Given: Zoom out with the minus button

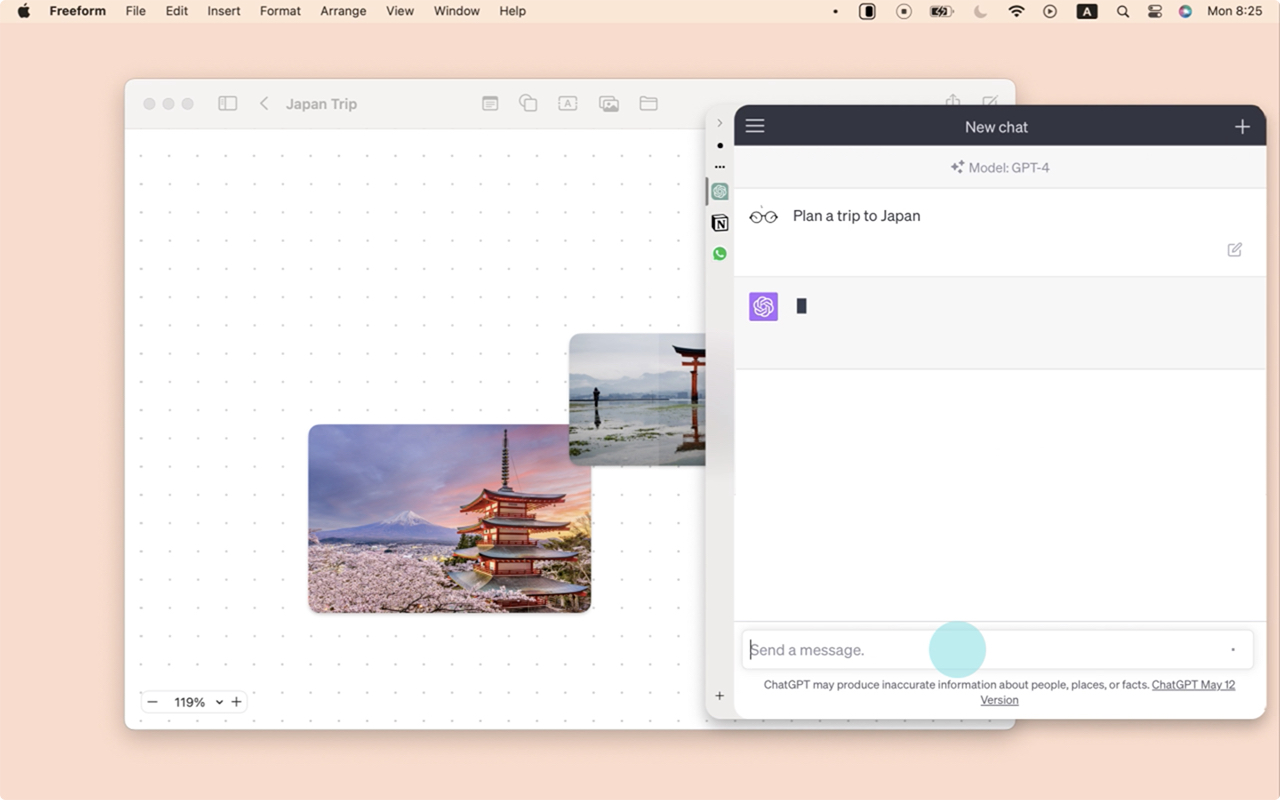Looking at the screenshot, I should point(152,701).
